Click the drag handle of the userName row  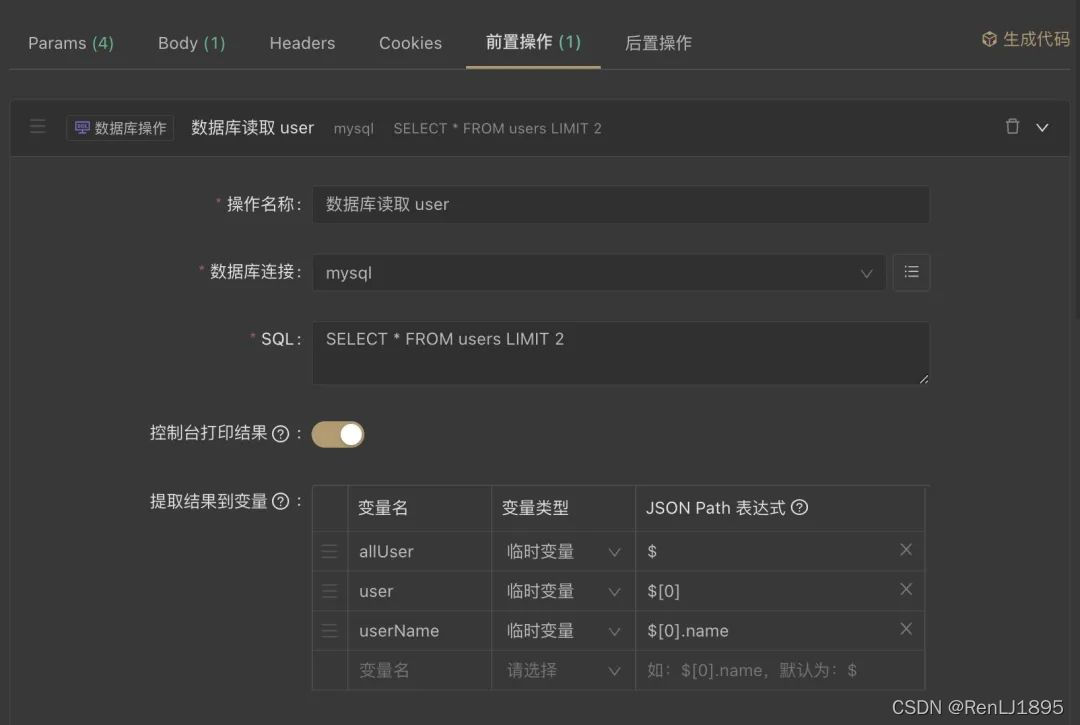pos(329,631)
